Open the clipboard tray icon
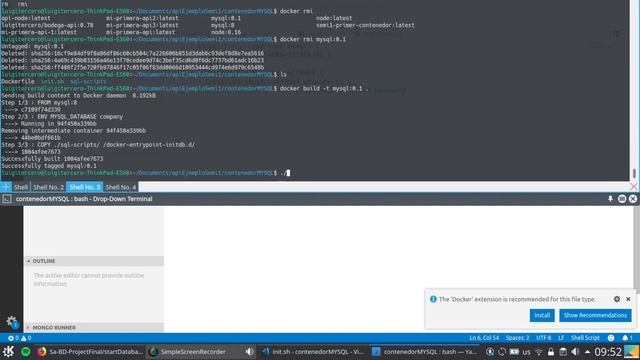 (x=563, y=352)
